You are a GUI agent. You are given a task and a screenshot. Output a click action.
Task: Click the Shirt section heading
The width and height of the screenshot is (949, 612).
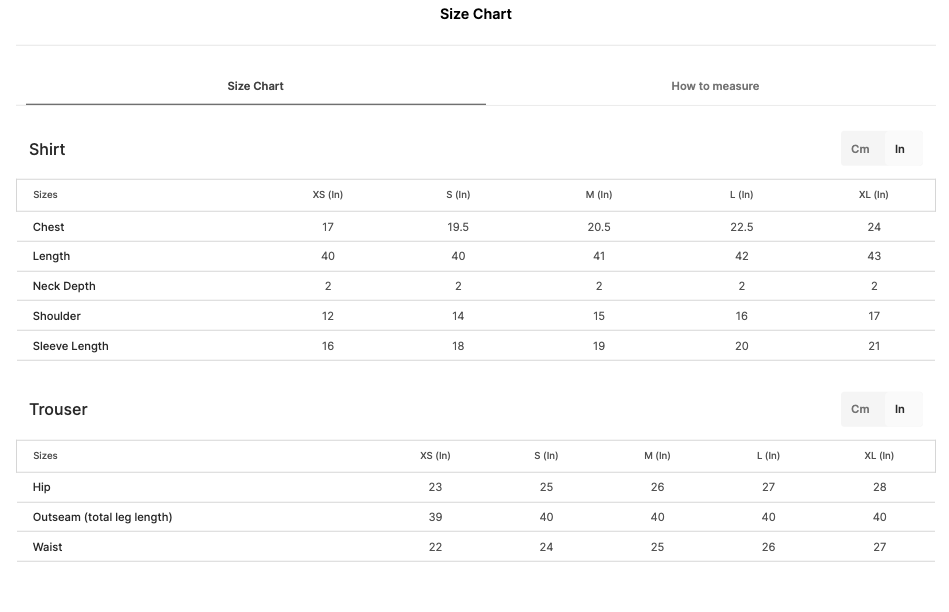point(47,150)
